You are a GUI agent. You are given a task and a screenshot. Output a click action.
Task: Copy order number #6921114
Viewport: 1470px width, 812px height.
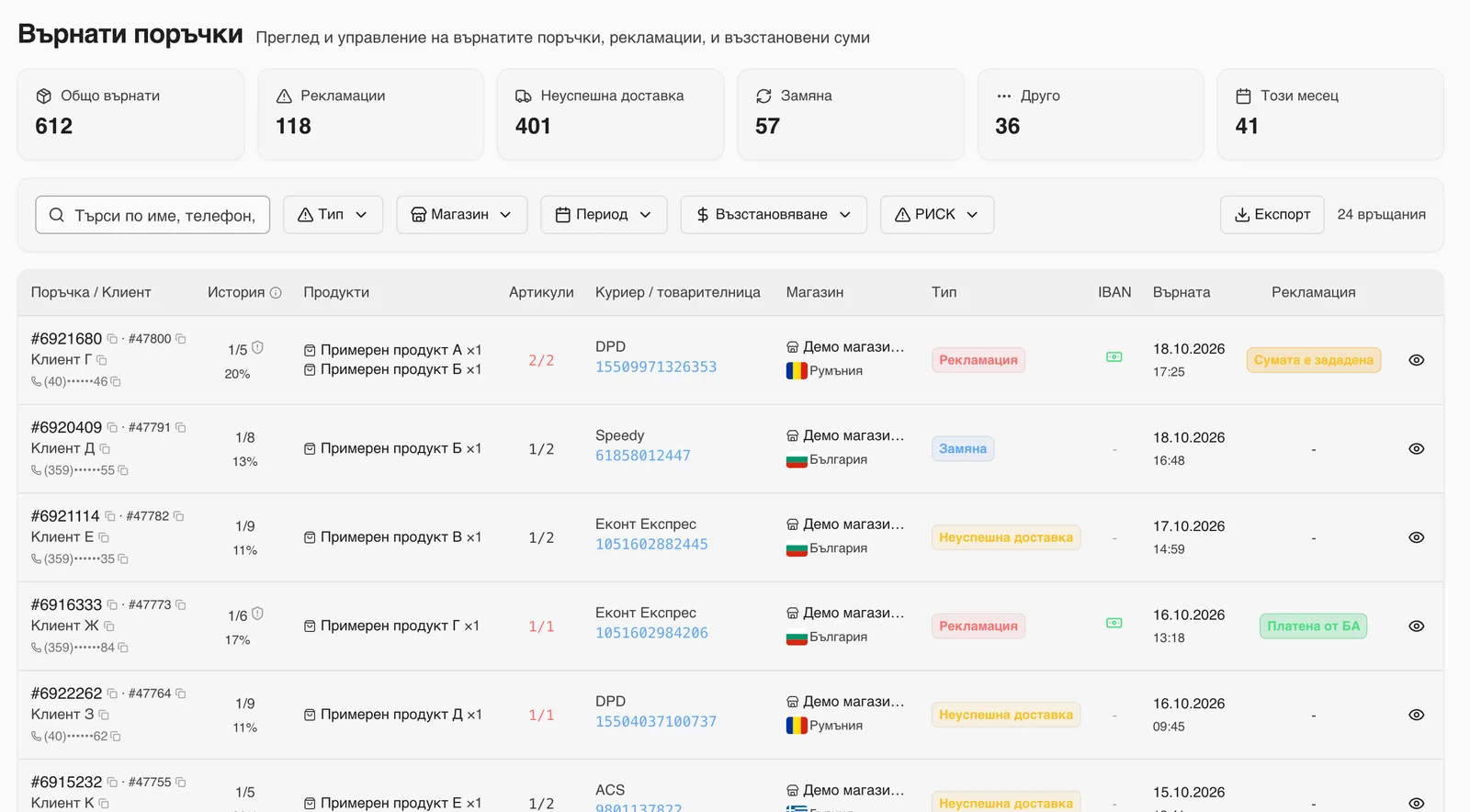(x=110, y=516)
